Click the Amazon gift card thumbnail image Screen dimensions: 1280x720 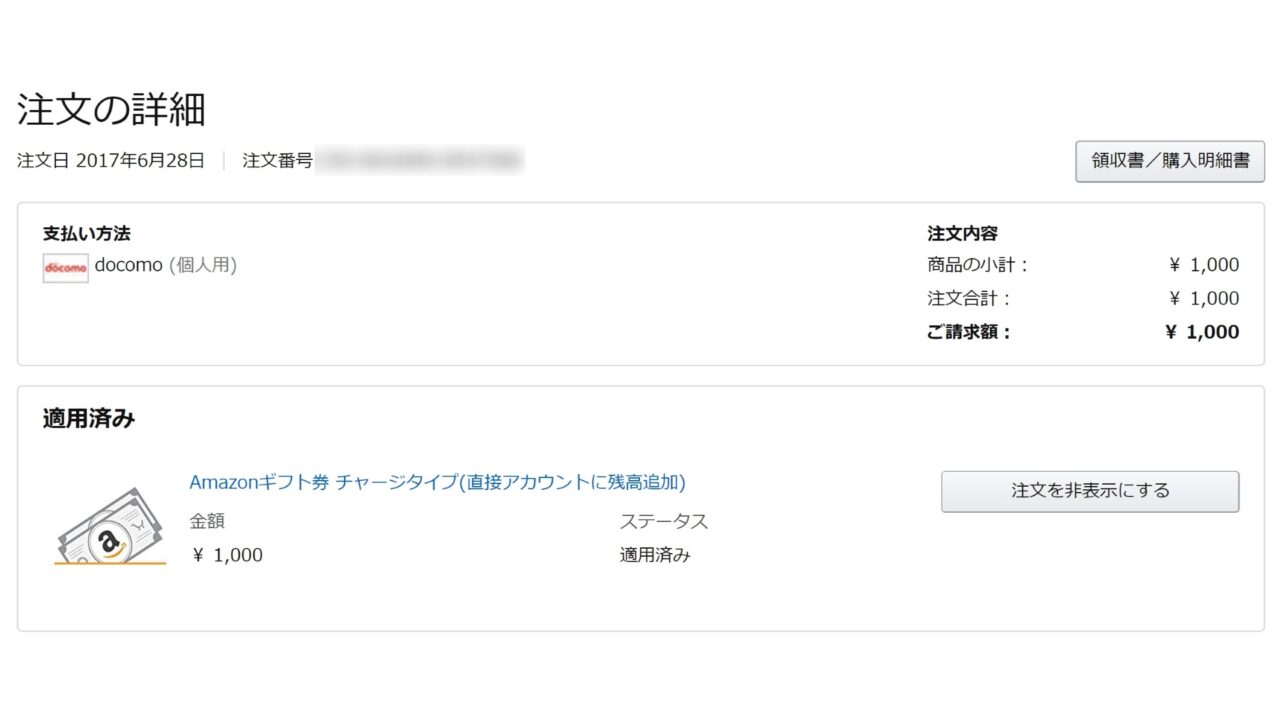coord(109,526)
